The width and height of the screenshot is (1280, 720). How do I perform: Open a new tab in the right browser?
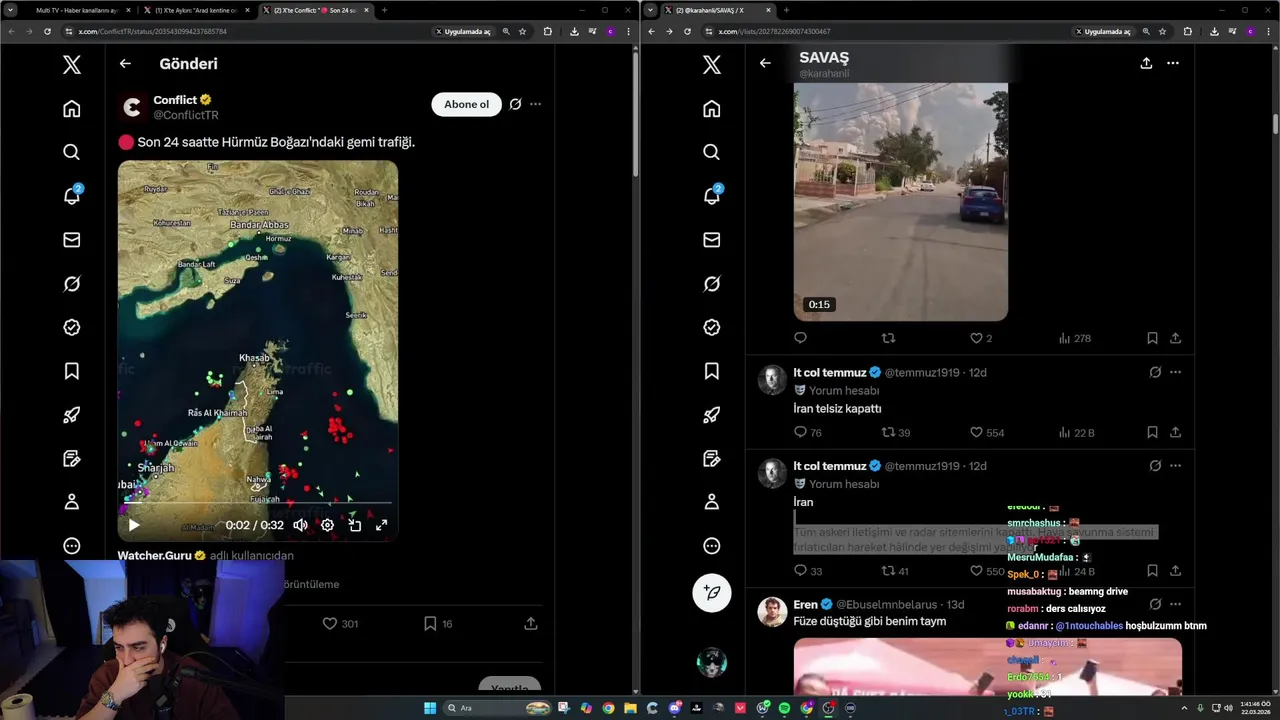786,10
